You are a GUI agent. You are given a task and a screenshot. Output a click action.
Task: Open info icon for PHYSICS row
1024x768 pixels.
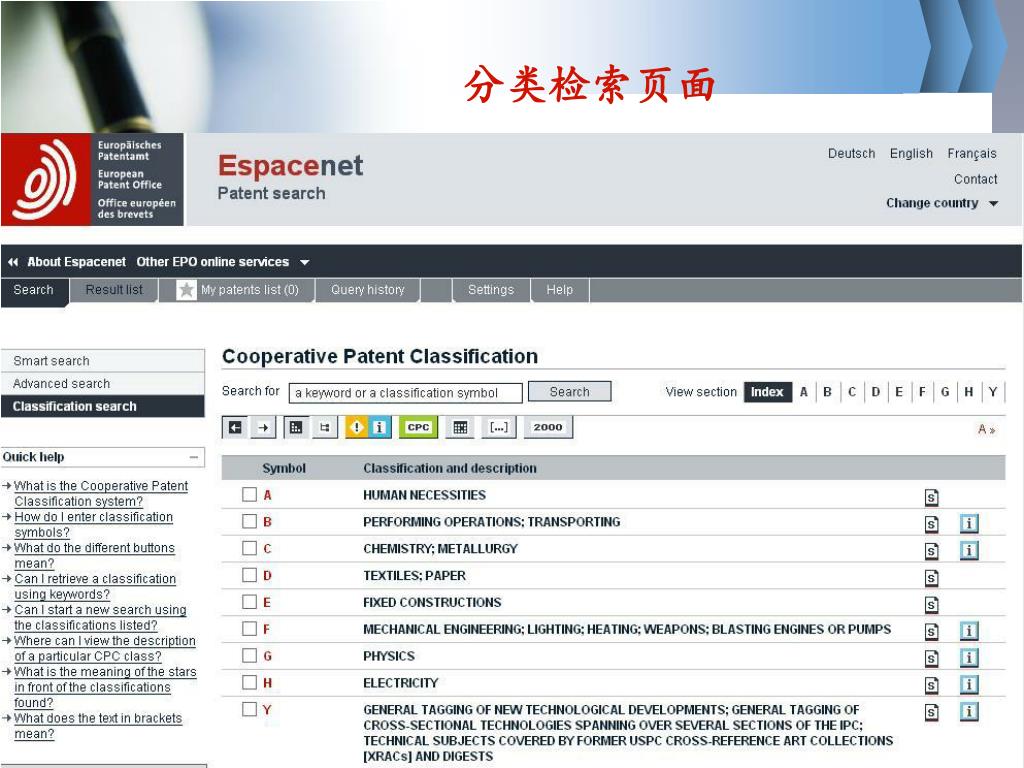[x=969, y=658]
